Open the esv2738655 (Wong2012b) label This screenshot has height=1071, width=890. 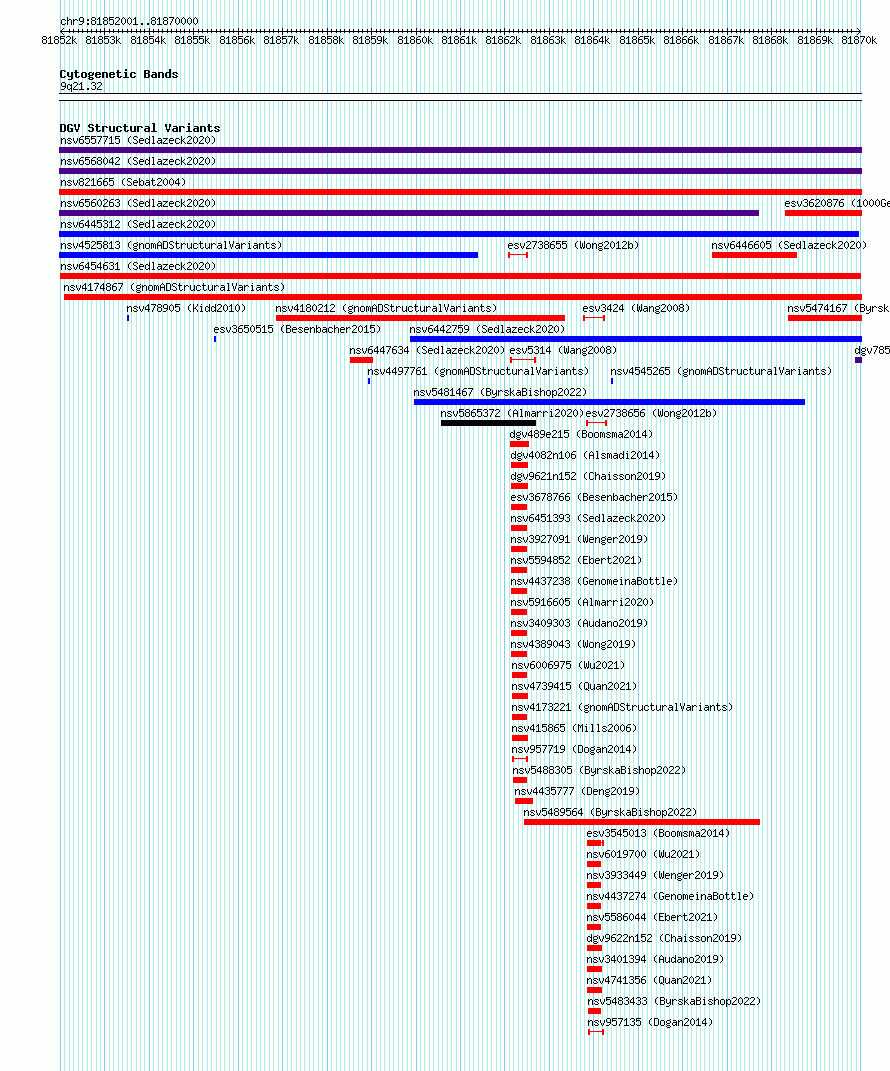pyautogui.click(x=573, y=245)
